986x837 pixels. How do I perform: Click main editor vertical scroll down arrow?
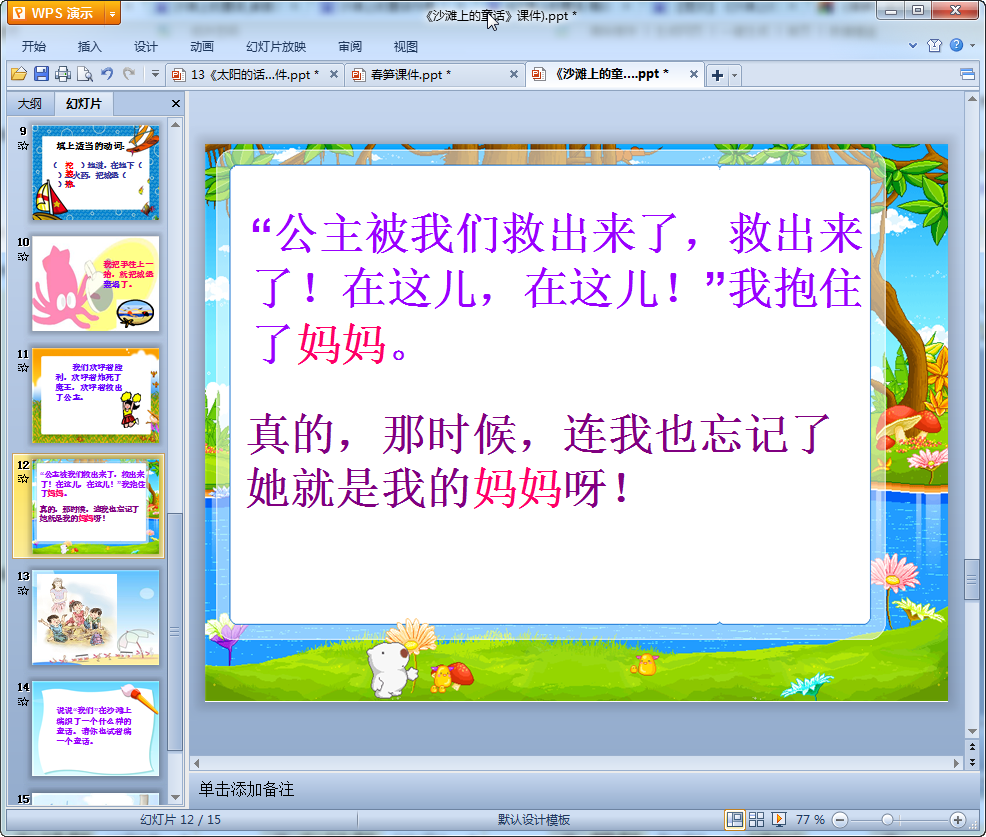972,731
